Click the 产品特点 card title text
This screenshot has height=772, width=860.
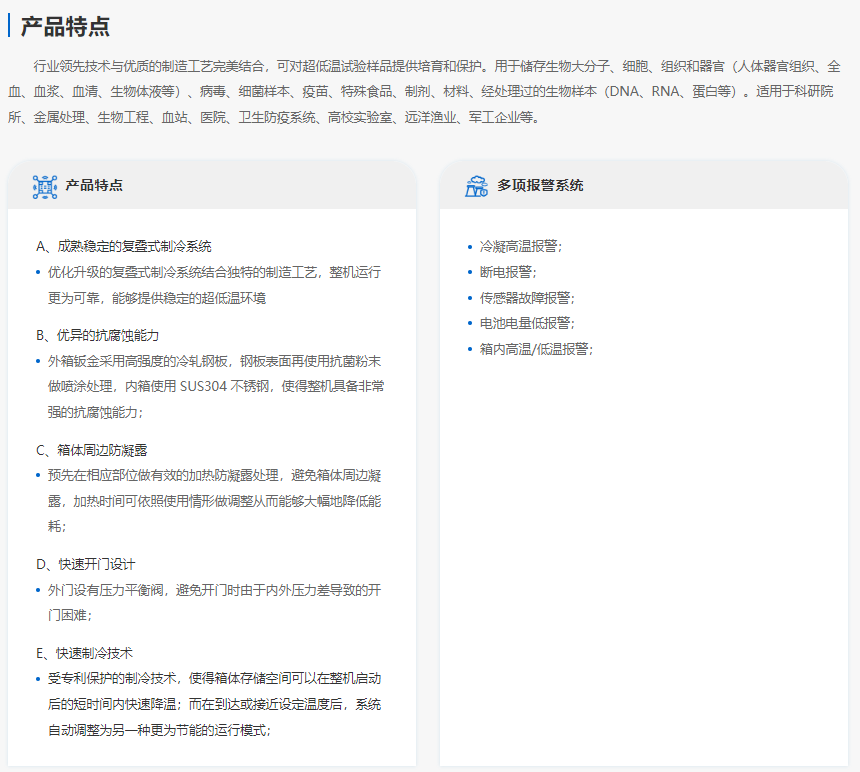coord(94,185)
